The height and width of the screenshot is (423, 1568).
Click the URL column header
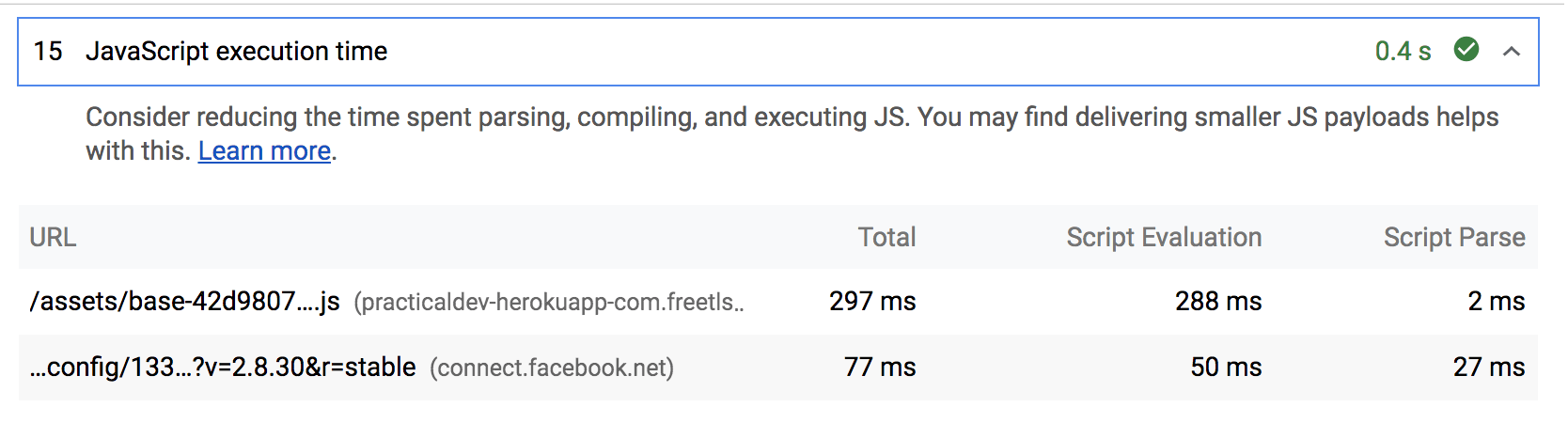(x=53, y=238)
